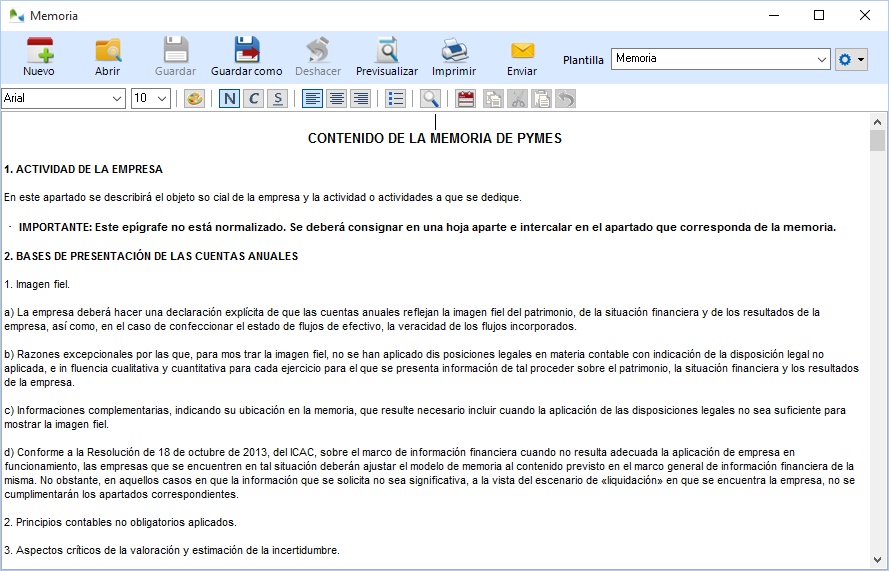
Task: Click the Deshacer undo icon in the top toolbar
Action: click(x=318, y=57)
